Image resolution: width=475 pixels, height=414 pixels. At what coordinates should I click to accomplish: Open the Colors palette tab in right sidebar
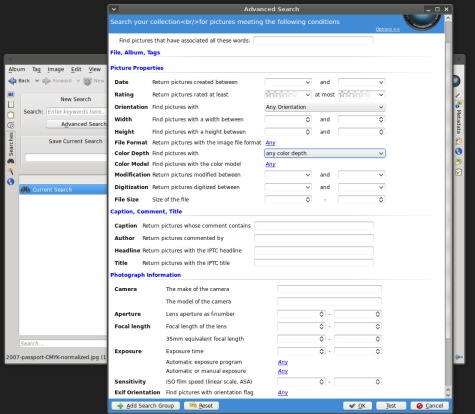pos(459,141)
